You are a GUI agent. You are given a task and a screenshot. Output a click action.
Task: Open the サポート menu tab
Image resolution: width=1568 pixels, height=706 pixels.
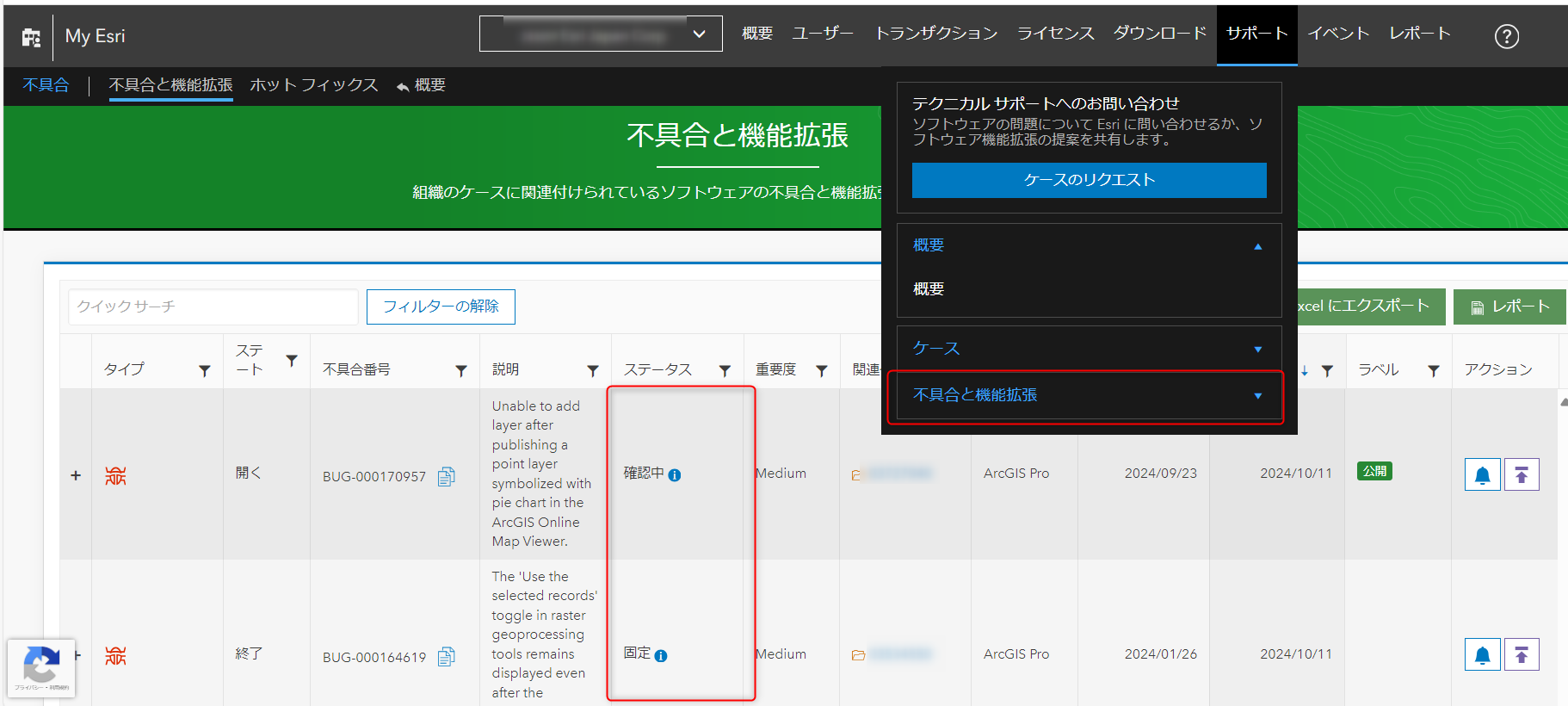[1256, 34]
